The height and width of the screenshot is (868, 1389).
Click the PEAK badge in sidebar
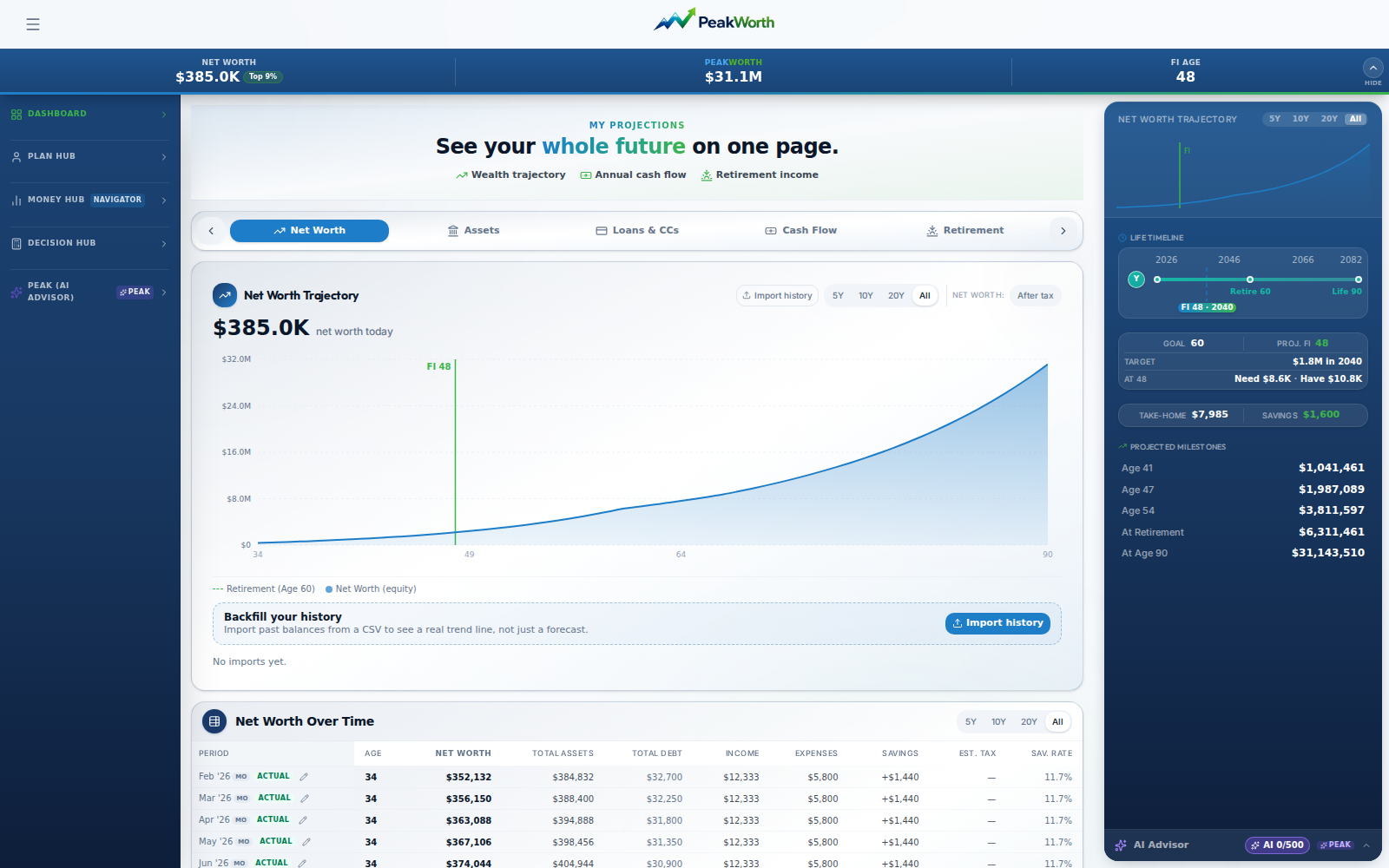click(135, 293)
